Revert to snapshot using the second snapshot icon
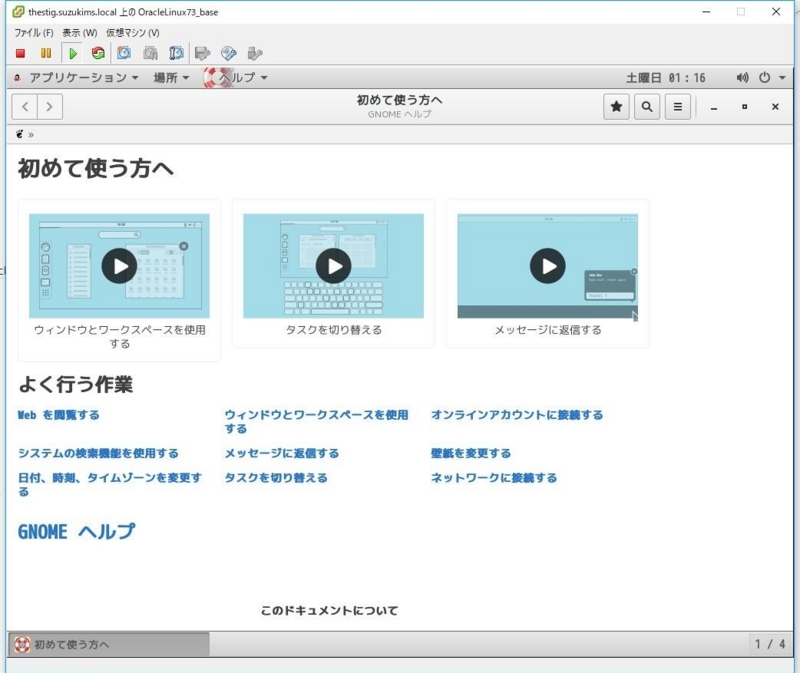The height and width of the screenshot is (673, 800). (150, 53)
